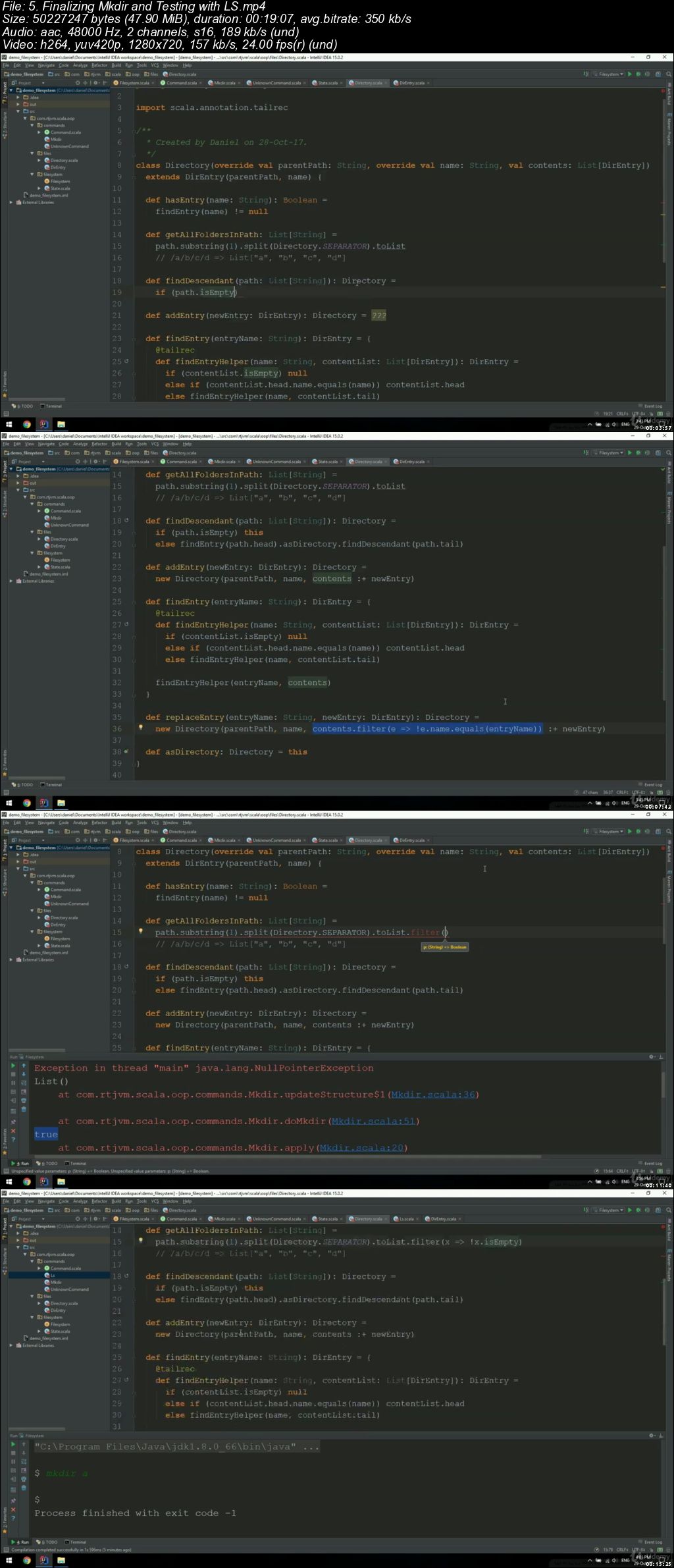674x1568 pixels.
Task: Click green Run button in first frame toolbar
Action: [629, 74]
